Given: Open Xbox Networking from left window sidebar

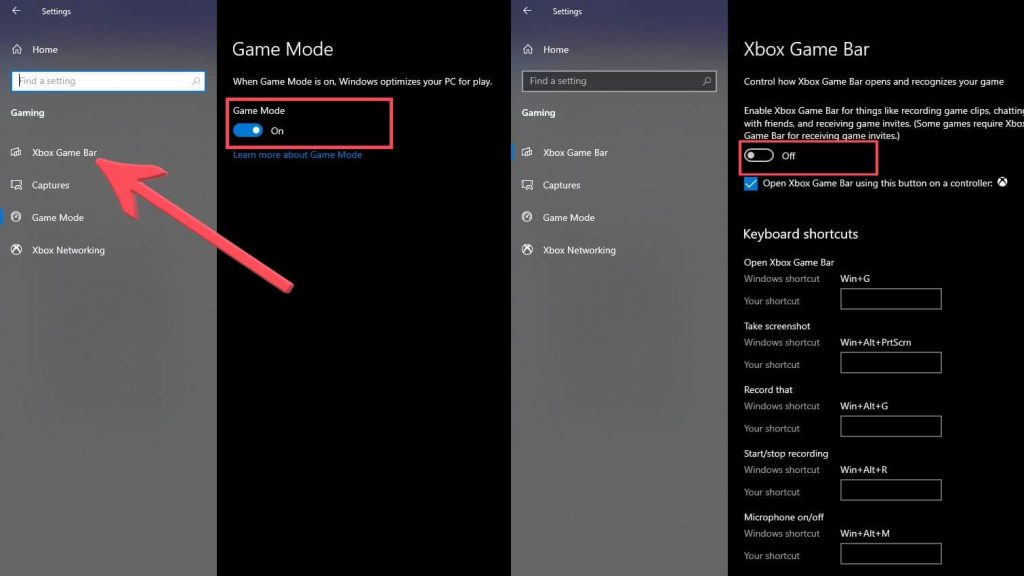Looking at the screenshot, I should 68,250.
